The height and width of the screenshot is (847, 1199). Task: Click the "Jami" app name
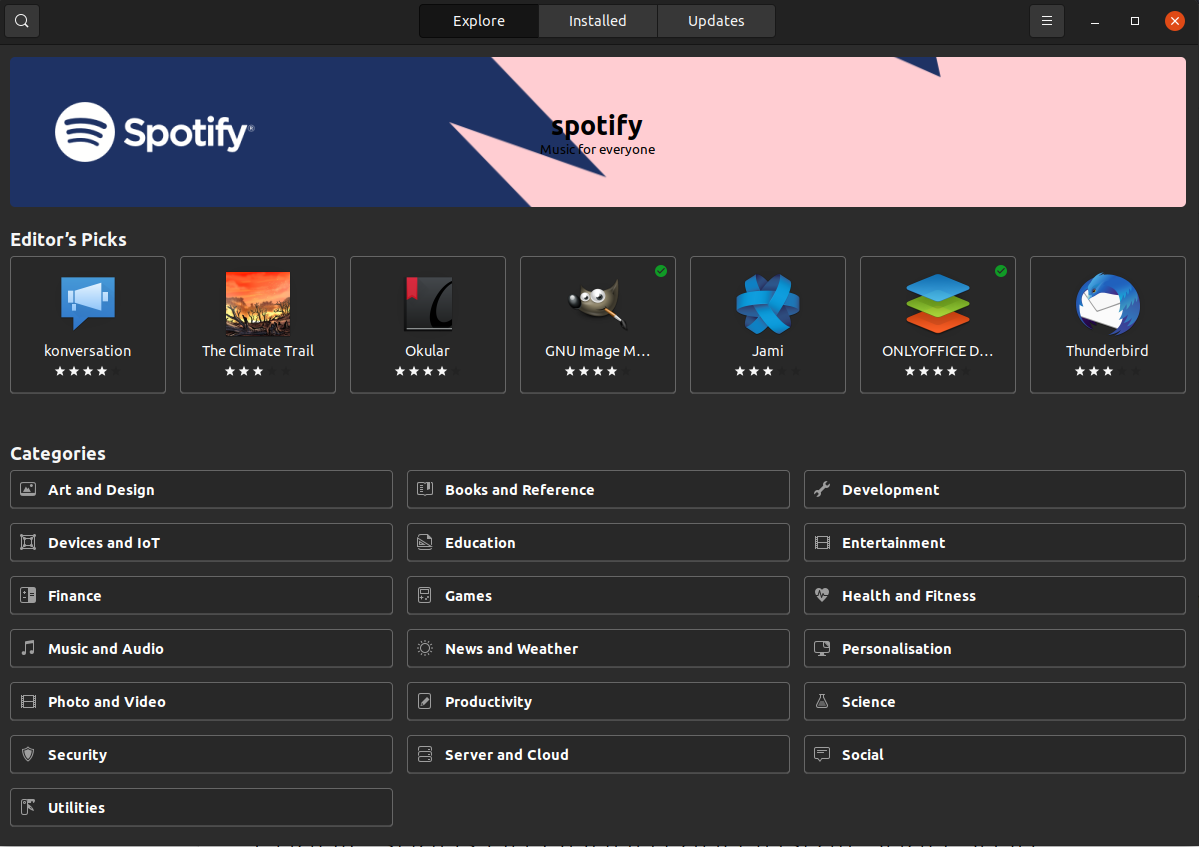768,351
